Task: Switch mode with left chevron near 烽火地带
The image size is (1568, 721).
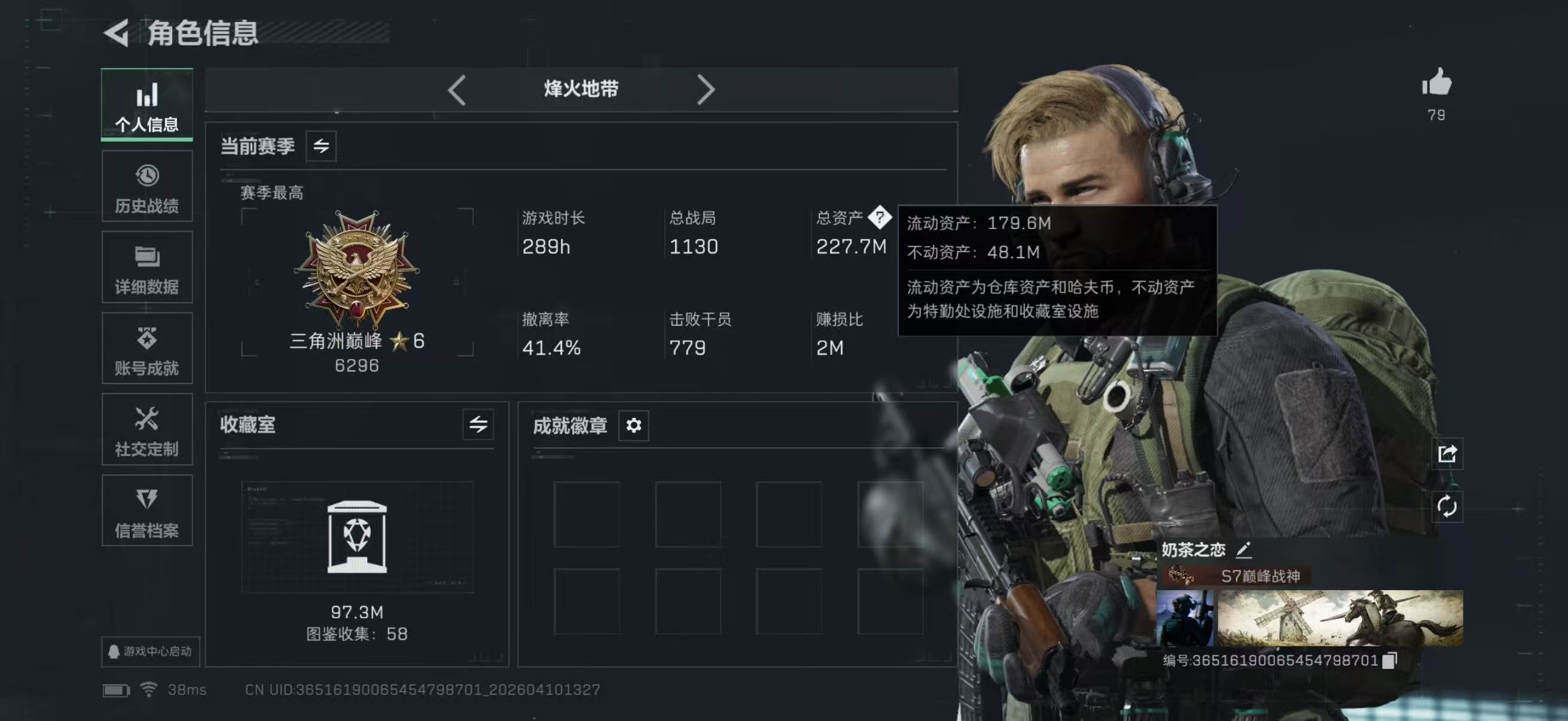Action: point(457,90)
